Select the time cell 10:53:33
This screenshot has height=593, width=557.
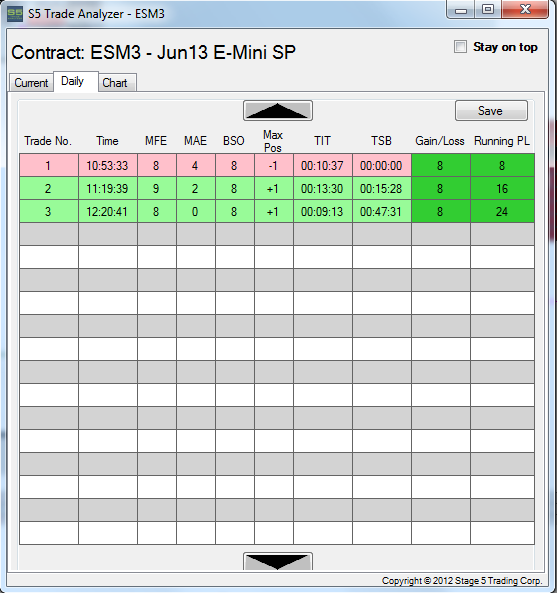tap(108, 165)
